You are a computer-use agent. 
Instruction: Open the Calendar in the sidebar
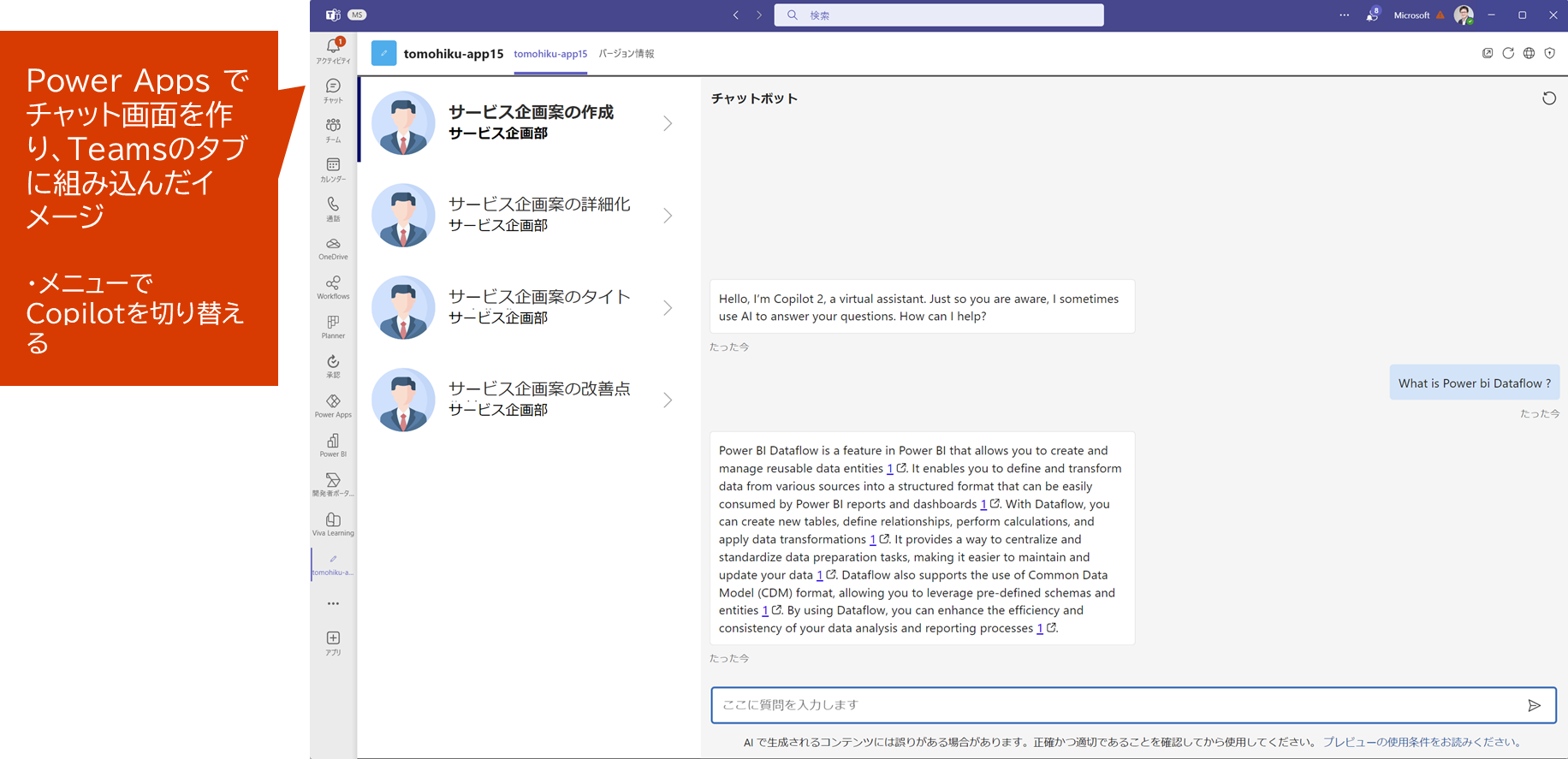point(333,169)
